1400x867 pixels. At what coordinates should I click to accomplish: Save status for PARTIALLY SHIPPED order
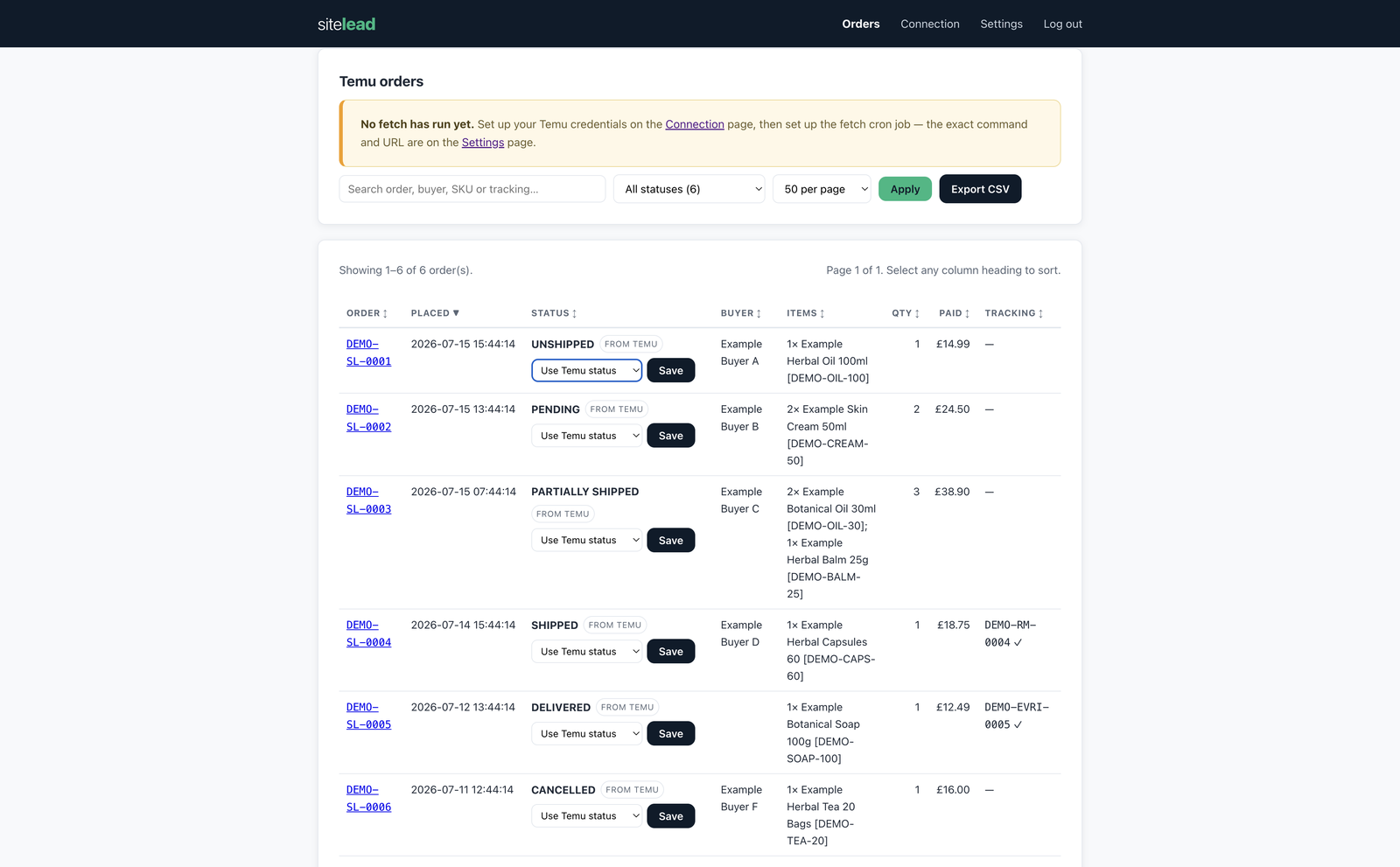click(671, 541)
